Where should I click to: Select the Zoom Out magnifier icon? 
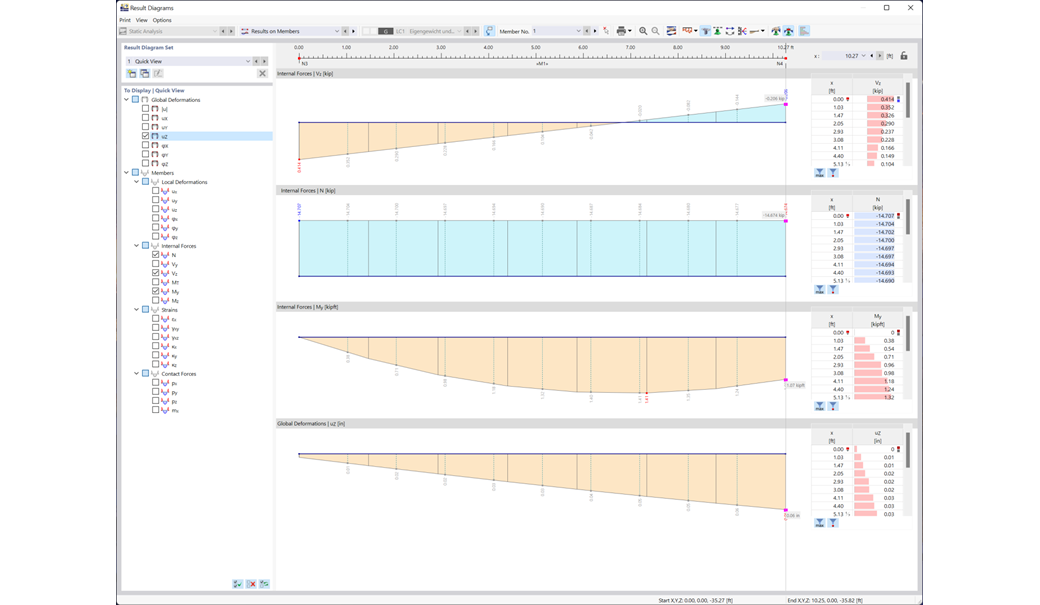pyautogui.click(x=657, y=31)
